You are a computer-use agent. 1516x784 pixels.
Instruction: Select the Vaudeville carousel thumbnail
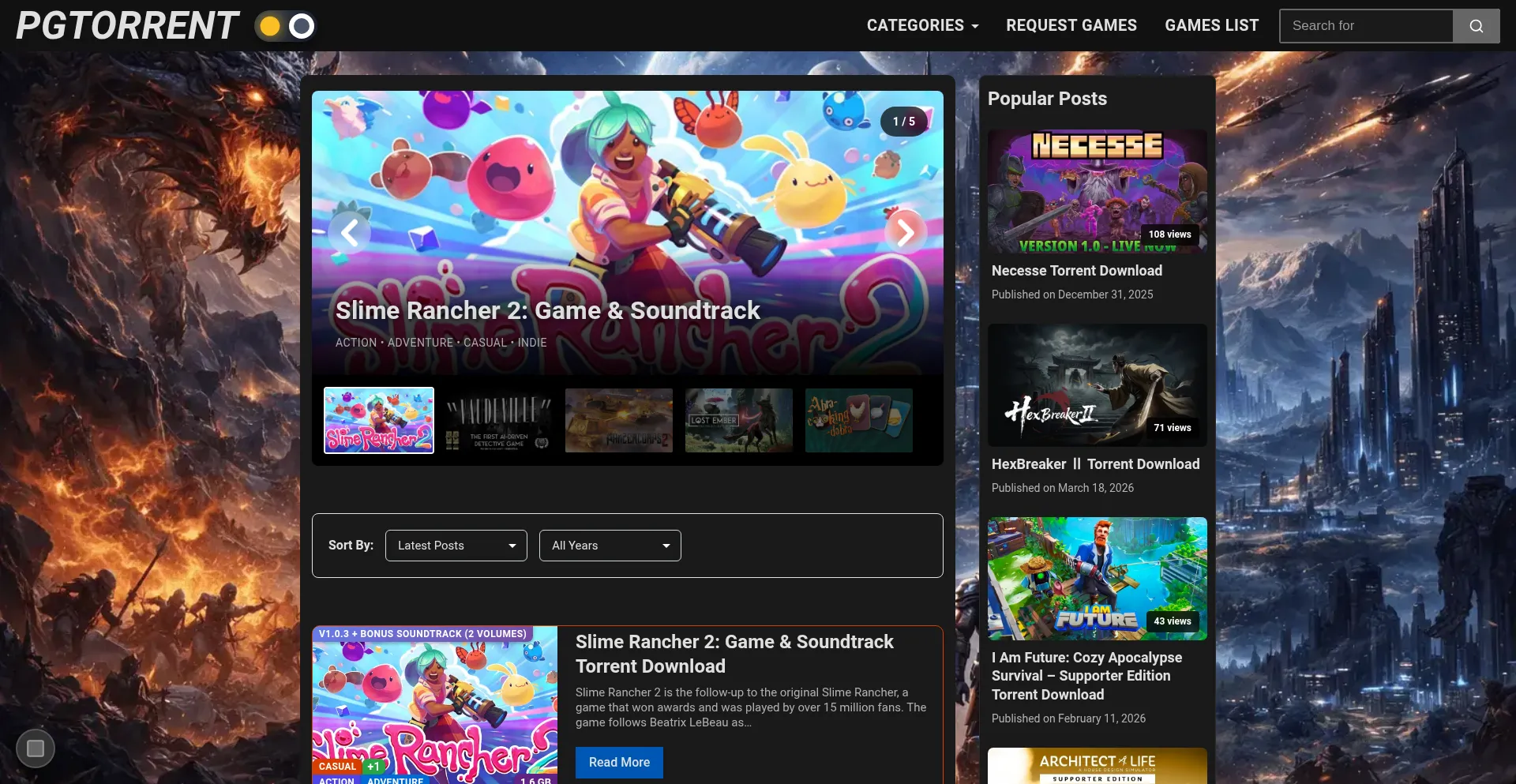pos(499,420)
